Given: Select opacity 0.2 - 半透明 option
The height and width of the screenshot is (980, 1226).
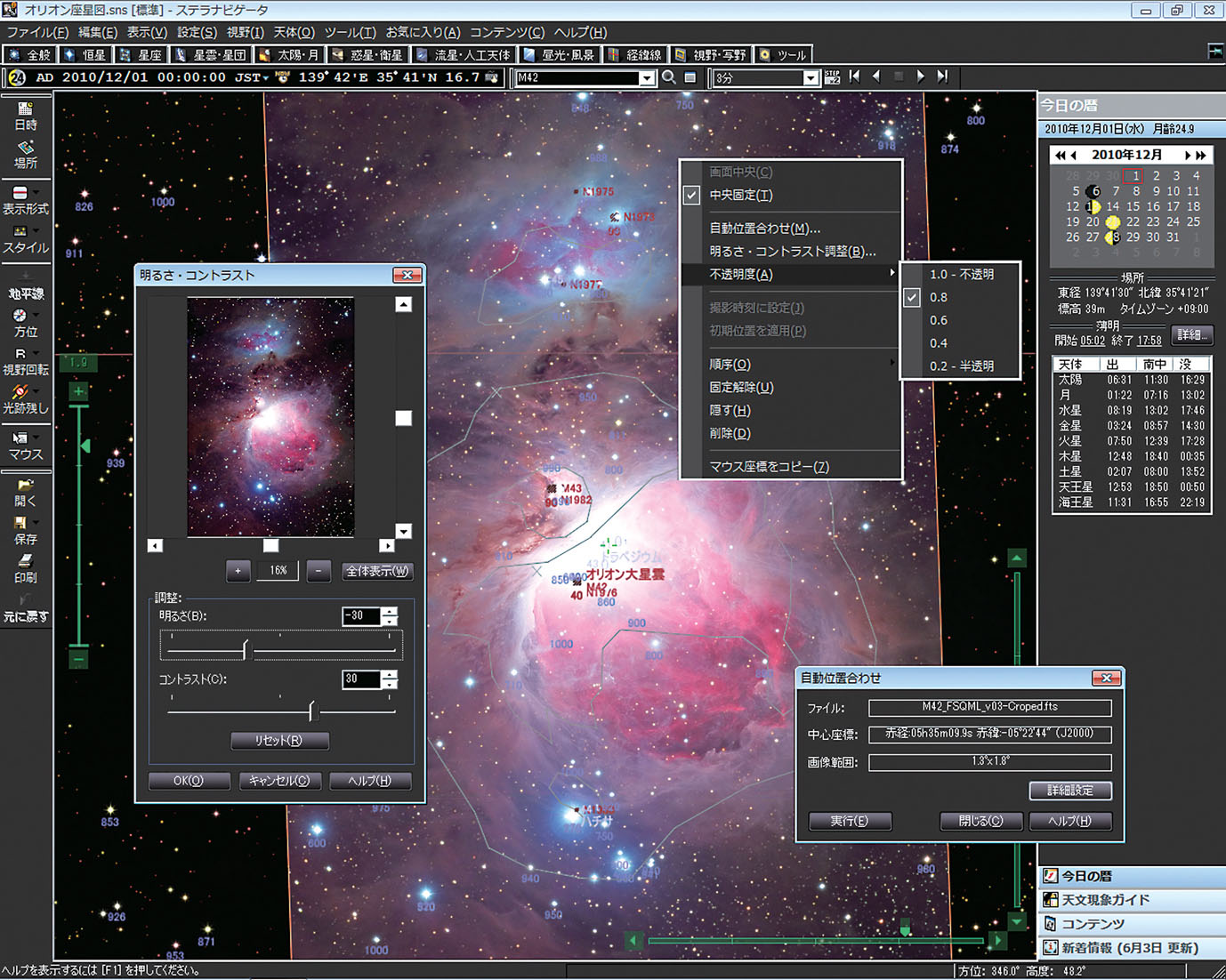Looking at the screenshot, I should (960, 366).
